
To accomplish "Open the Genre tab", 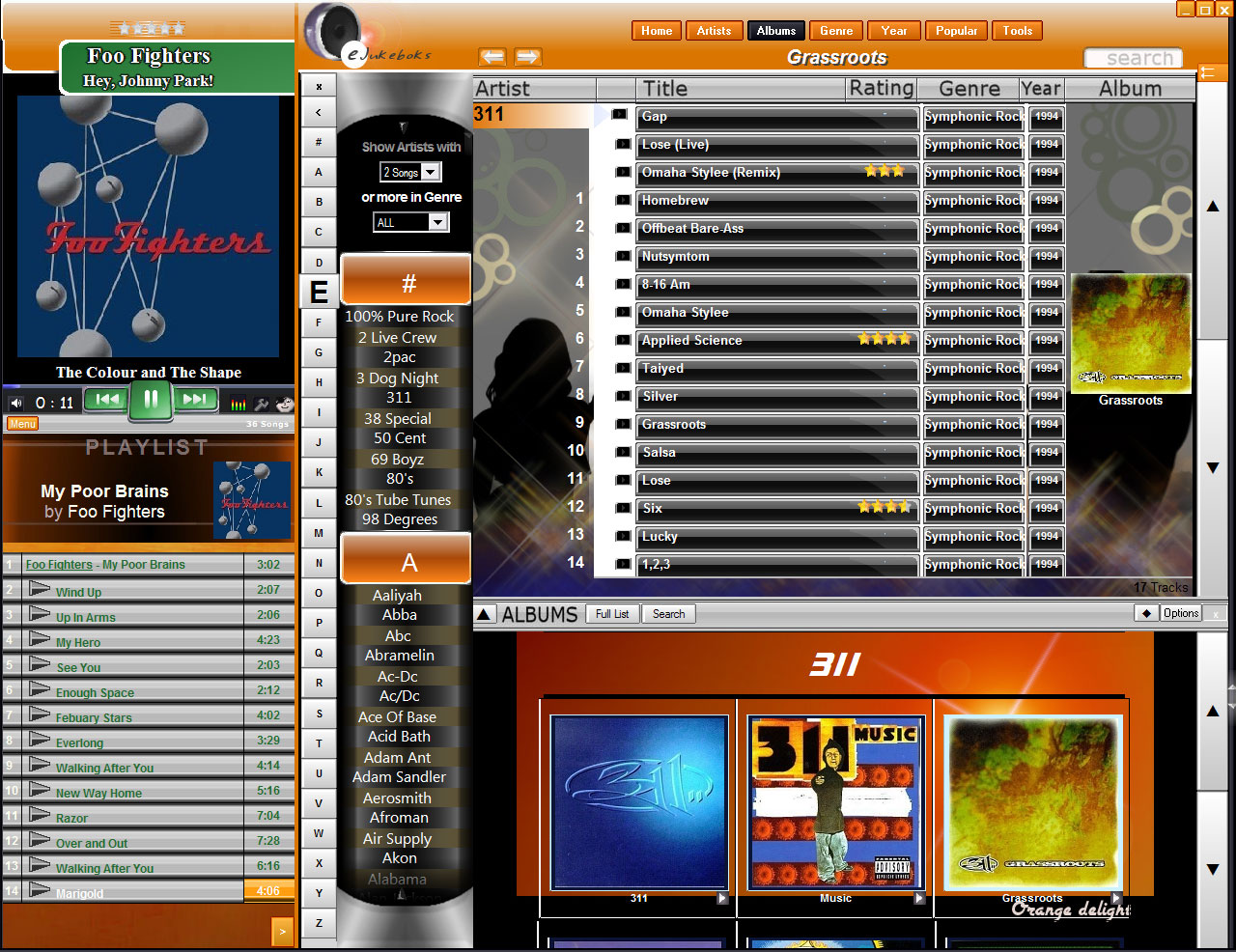I will pyautogui.click(x=836, y=31).
